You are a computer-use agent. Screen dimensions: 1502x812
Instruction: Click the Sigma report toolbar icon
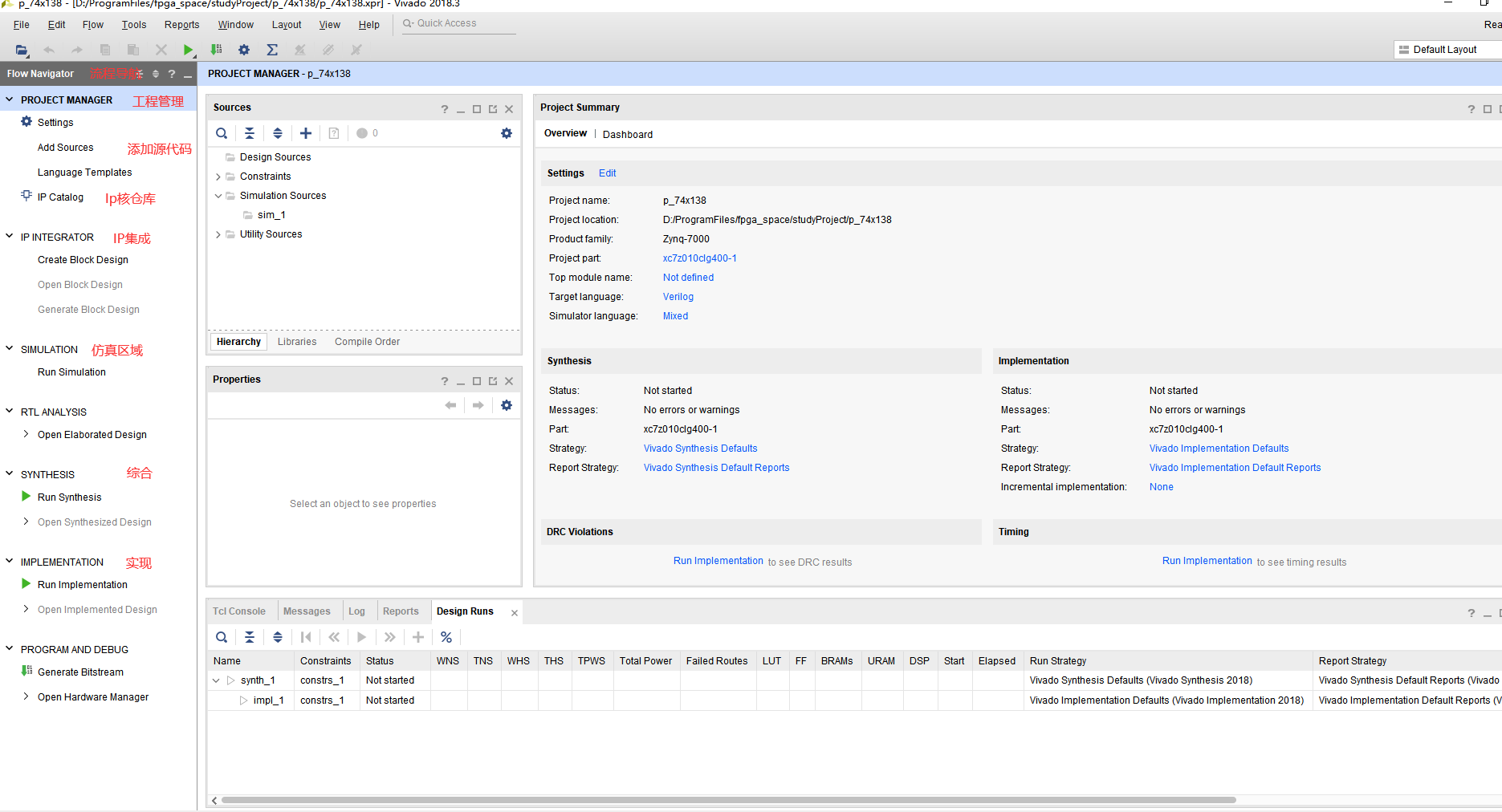[272, 50]
